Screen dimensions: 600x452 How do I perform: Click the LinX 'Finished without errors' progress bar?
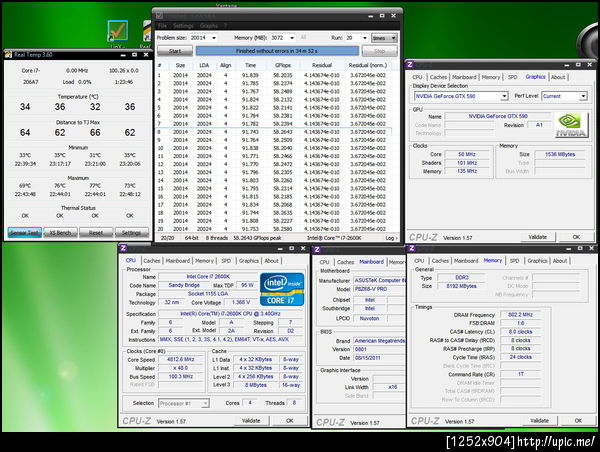[277, 51]
